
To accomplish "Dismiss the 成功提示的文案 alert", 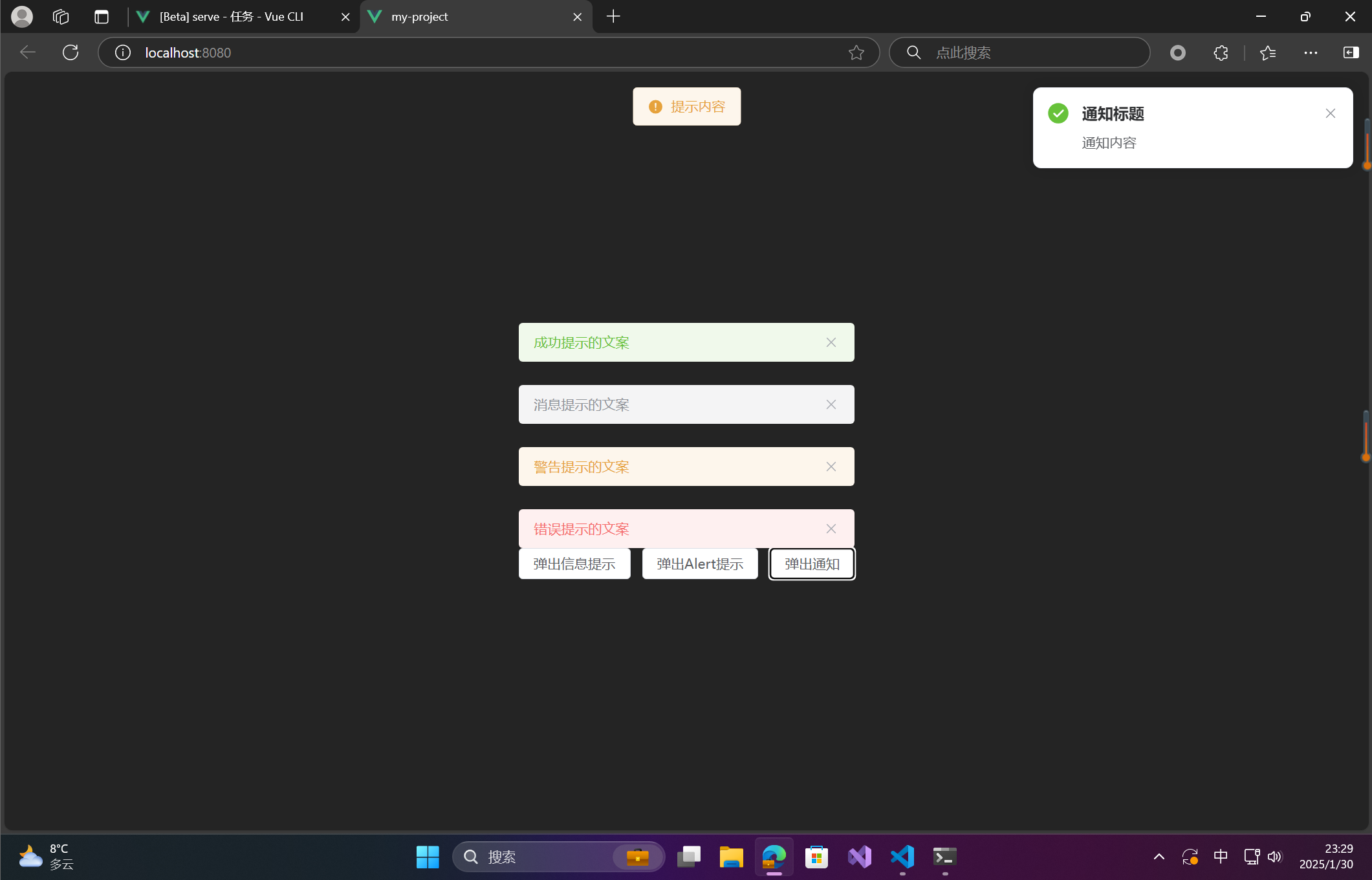I will (x=831, y=342).
